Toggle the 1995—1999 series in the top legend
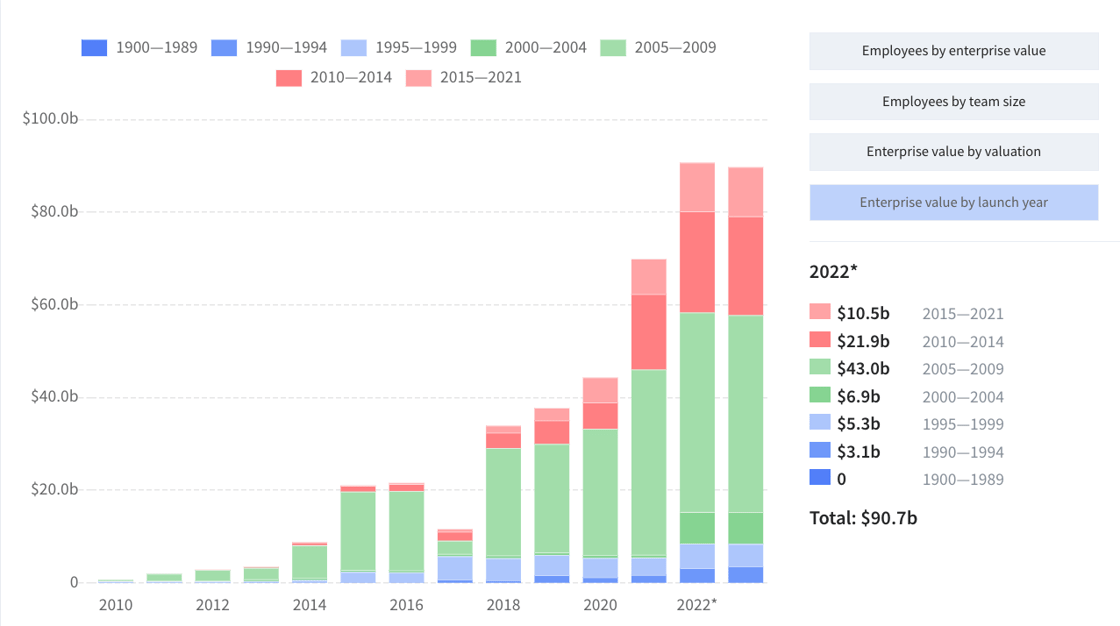This screenshot has height=626, width=1120. tap(399, 48)
